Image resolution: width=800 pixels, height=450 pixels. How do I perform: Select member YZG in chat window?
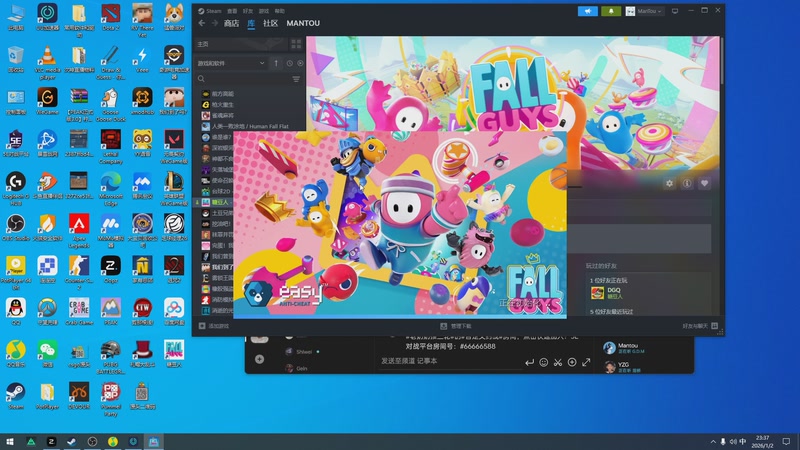[623, 367]
